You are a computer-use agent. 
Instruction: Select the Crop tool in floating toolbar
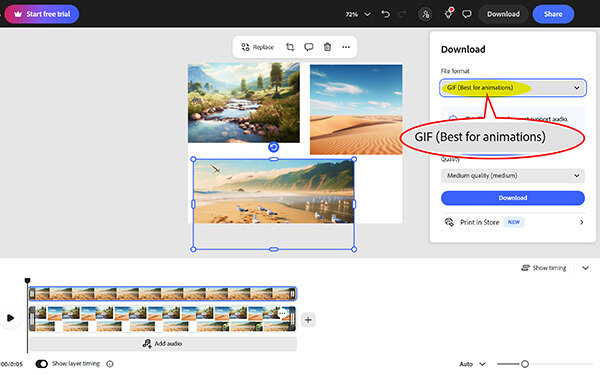290,47
